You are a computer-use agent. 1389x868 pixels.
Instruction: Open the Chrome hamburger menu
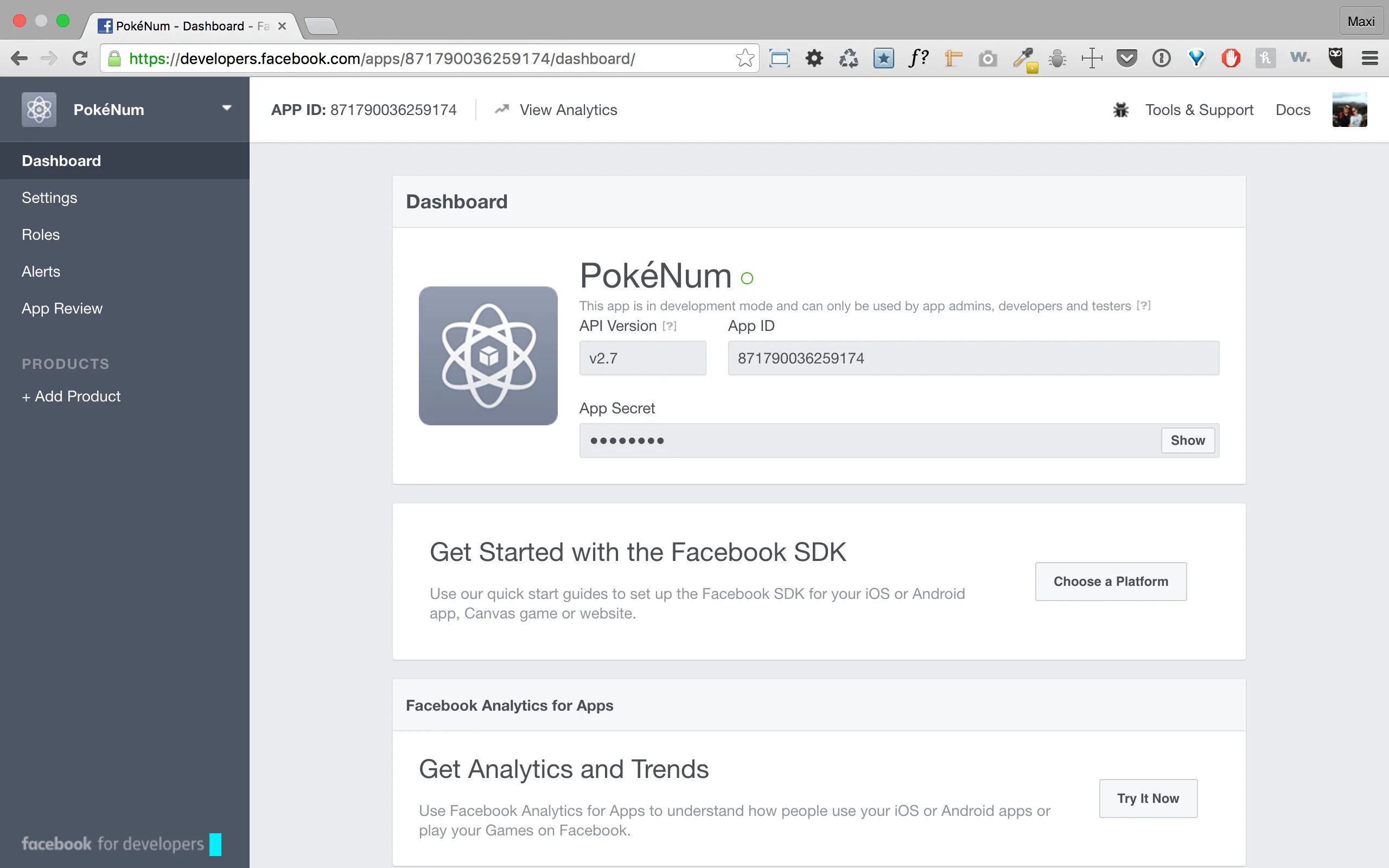(1369, 59)
